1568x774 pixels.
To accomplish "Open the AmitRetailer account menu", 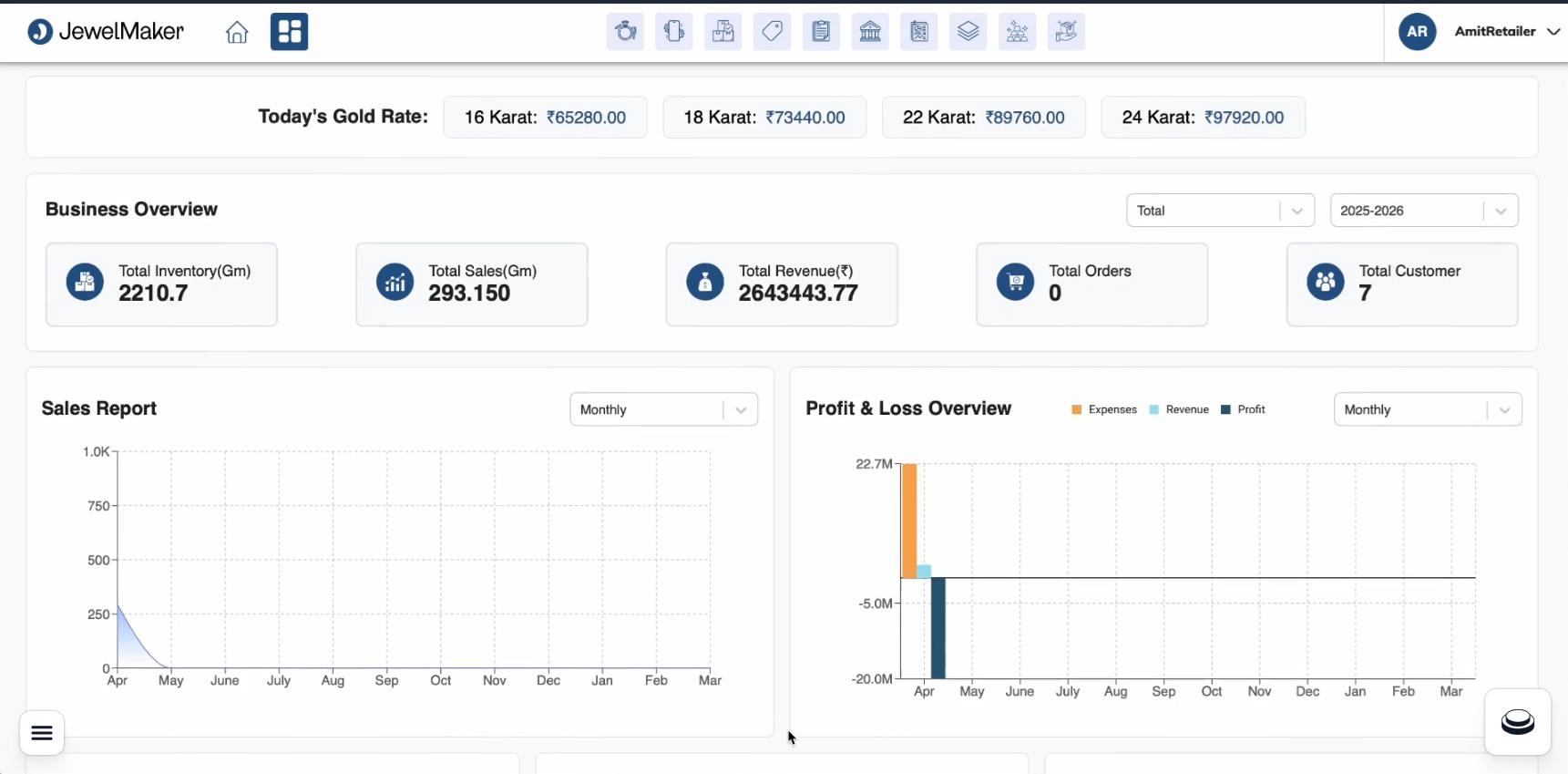I will (x=1494, y=32).
